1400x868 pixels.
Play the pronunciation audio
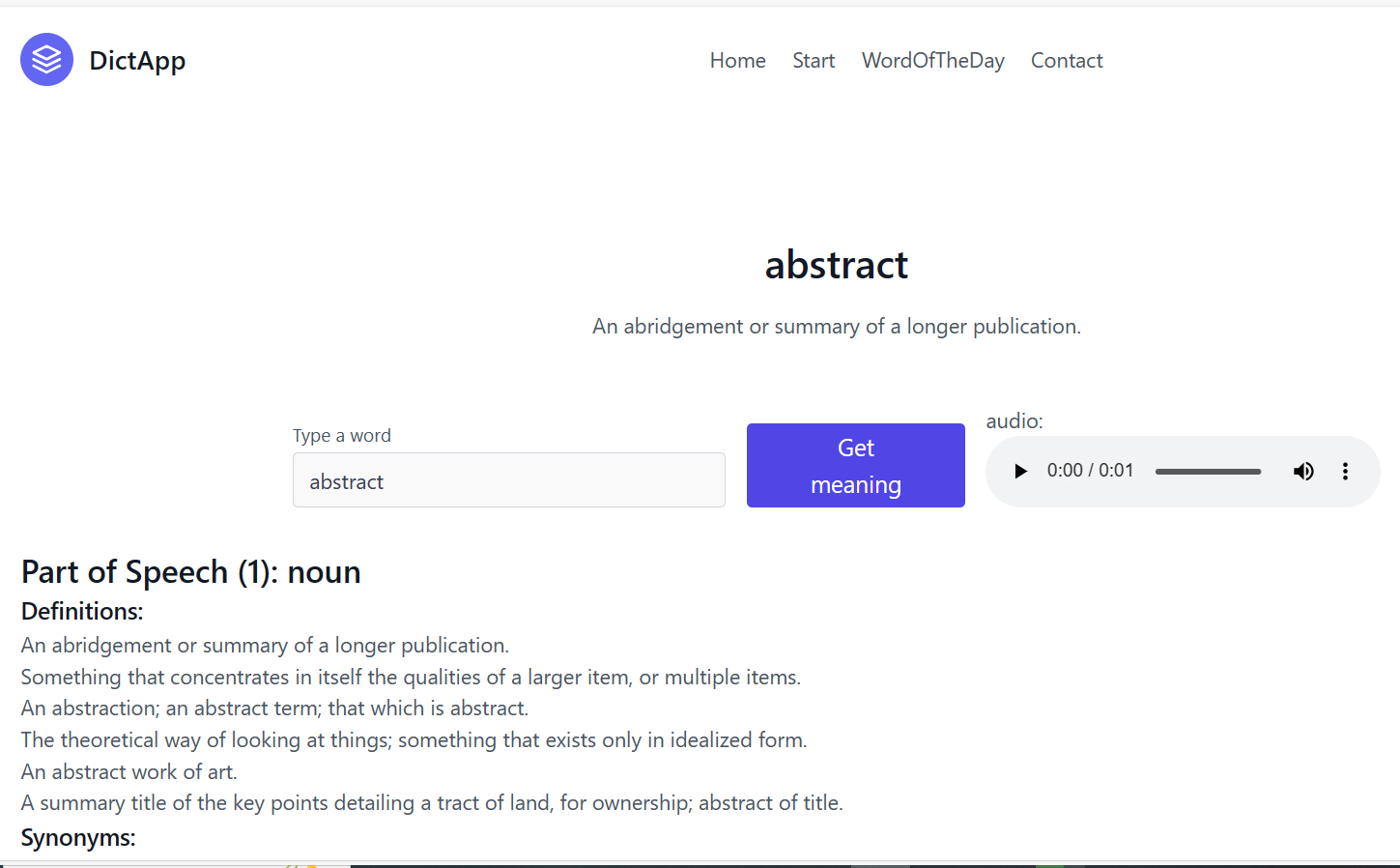coord(1020,472)
